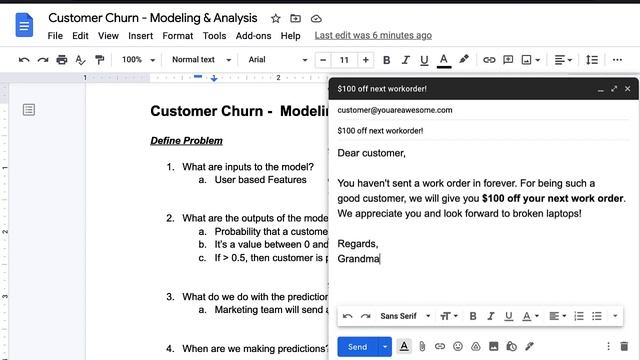
Task: Add a comment from toolbar
Action: click(508, 60)
